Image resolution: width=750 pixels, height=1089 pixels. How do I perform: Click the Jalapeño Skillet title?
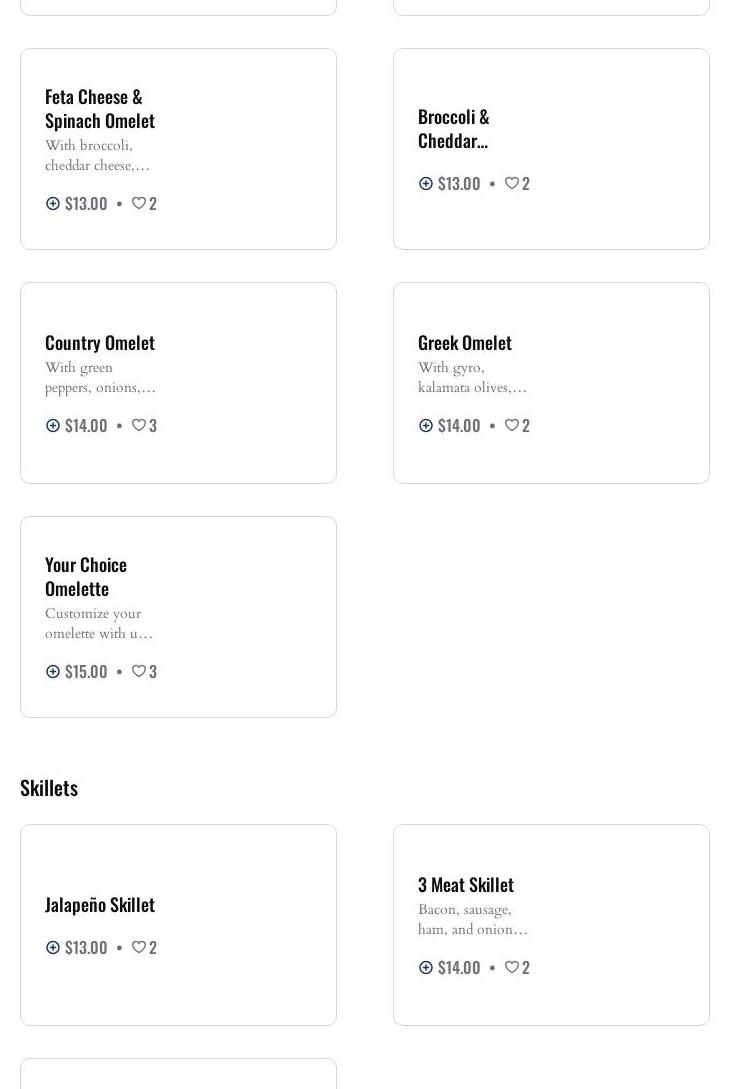pos(99,904)
